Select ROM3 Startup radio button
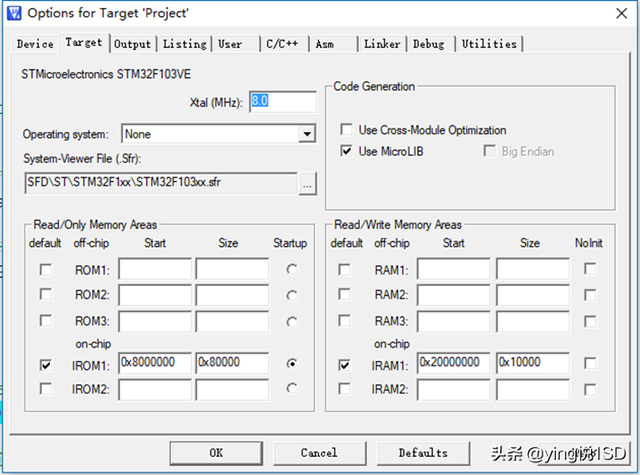The width and height of the screenshot is (640, 475). point(292,322)
